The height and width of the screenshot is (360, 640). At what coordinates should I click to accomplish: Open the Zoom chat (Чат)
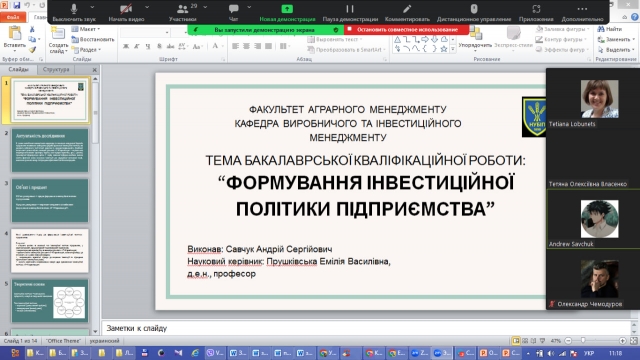tap(233, 12)
